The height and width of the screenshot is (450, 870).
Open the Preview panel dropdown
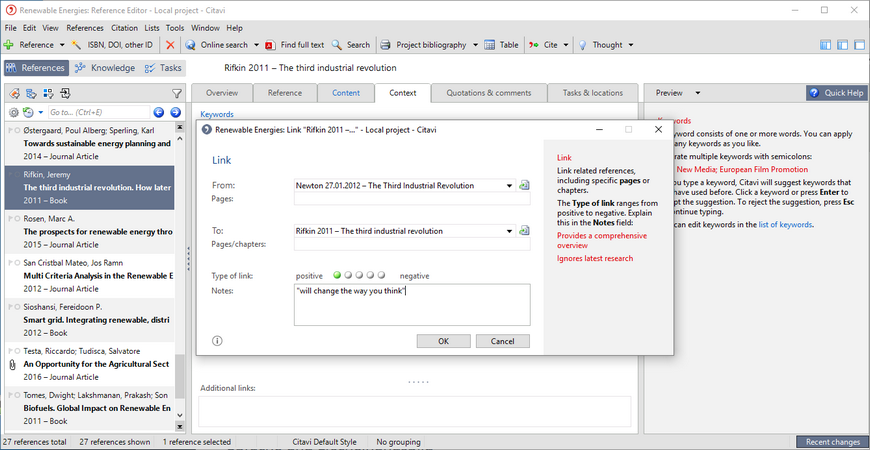[698, 93]
